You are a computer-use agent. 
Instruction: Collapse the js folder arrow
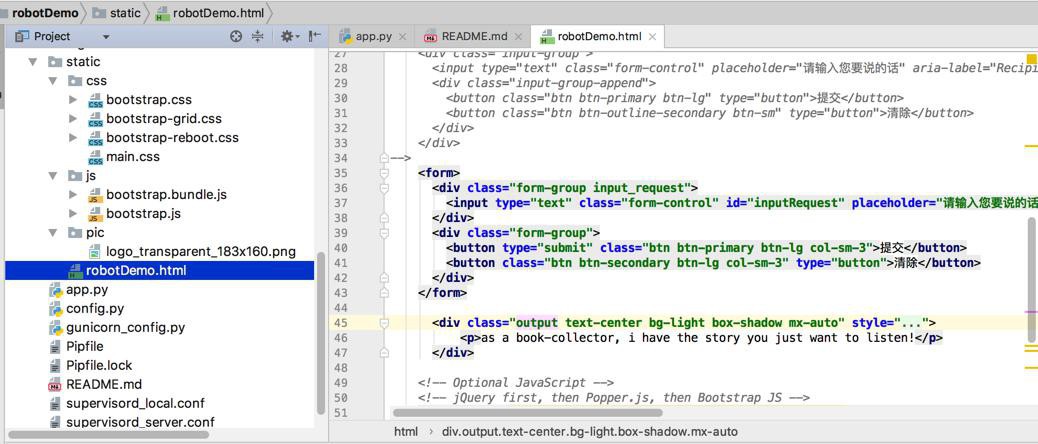point(53,176)
